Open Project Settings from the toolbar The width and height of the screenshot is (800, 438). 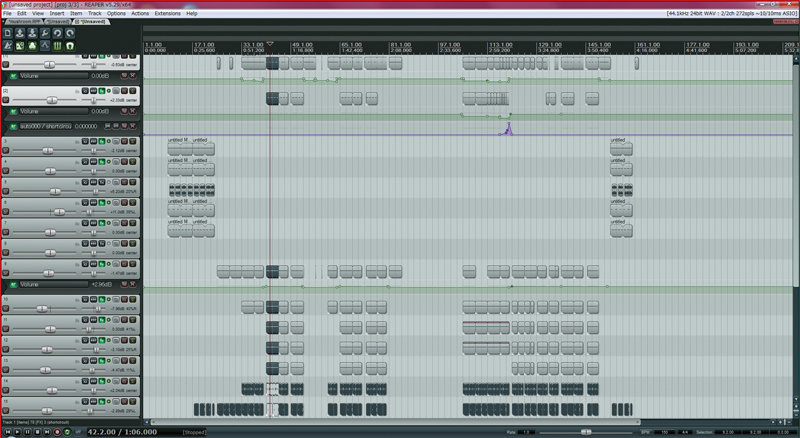44,33
